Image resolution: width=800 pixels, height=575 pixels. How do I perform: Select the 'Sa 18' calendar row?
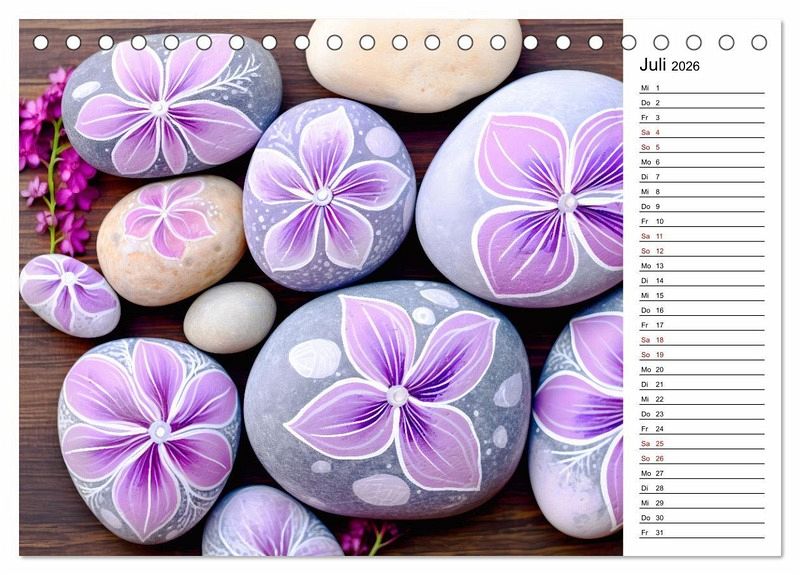[x=702, y=339]
